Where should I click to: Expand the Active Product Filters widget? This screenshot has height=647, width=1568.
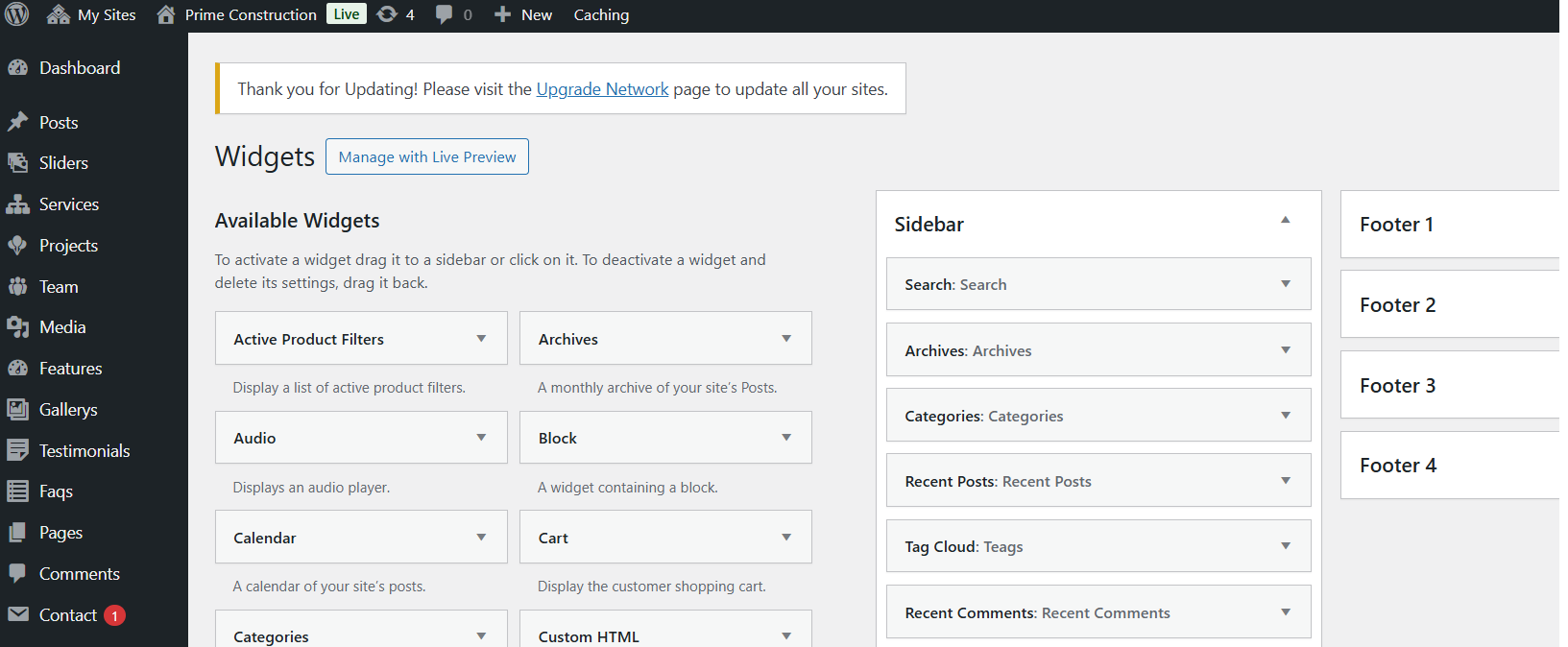481,339
